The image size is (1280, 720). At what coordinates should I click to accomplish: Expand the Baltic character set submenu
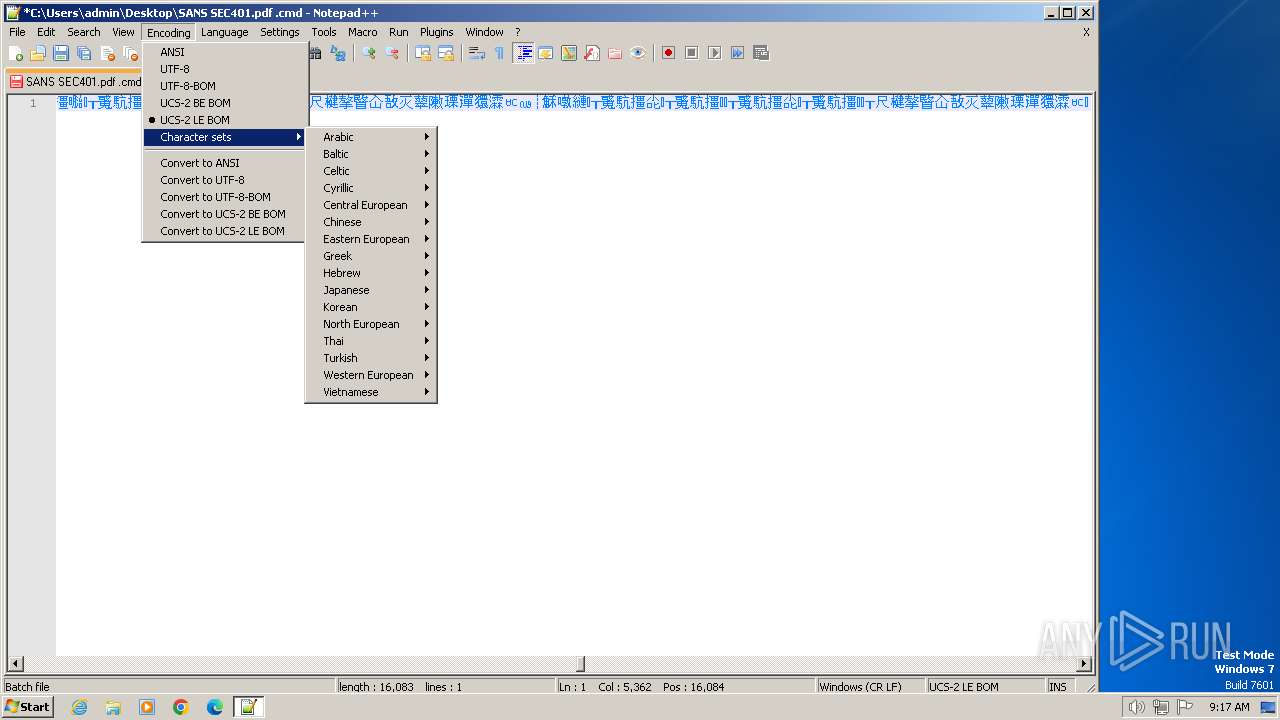[371, 154]
